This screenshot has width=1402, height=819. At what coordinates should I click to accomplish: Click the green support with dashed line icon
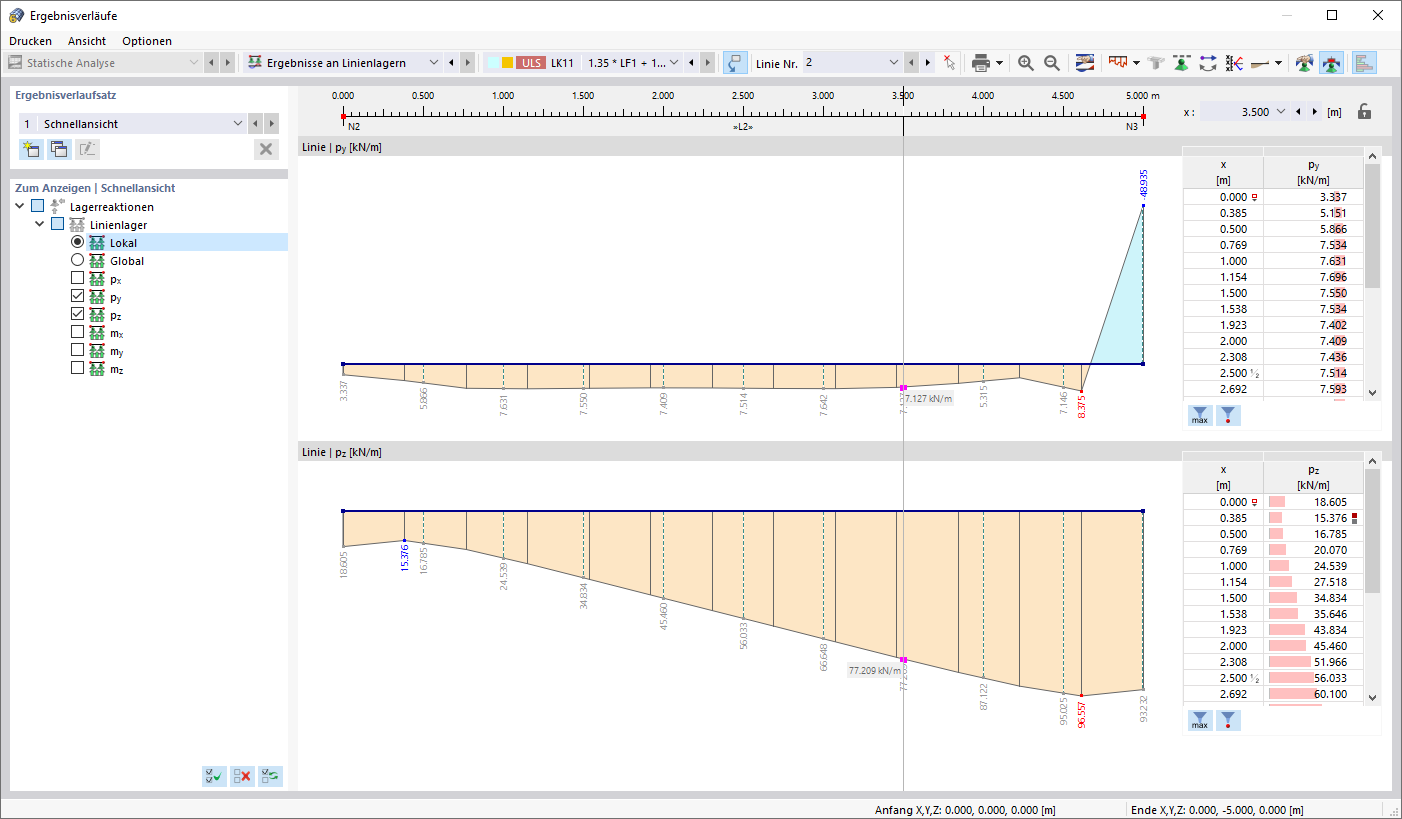(1182, 62)
